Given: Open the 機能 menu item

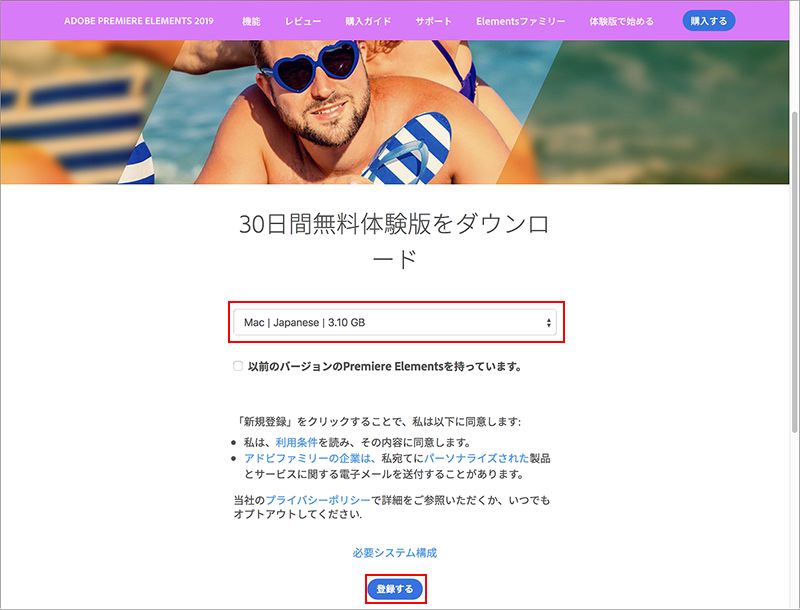Looking at the screenshot, I should [251, 21].
